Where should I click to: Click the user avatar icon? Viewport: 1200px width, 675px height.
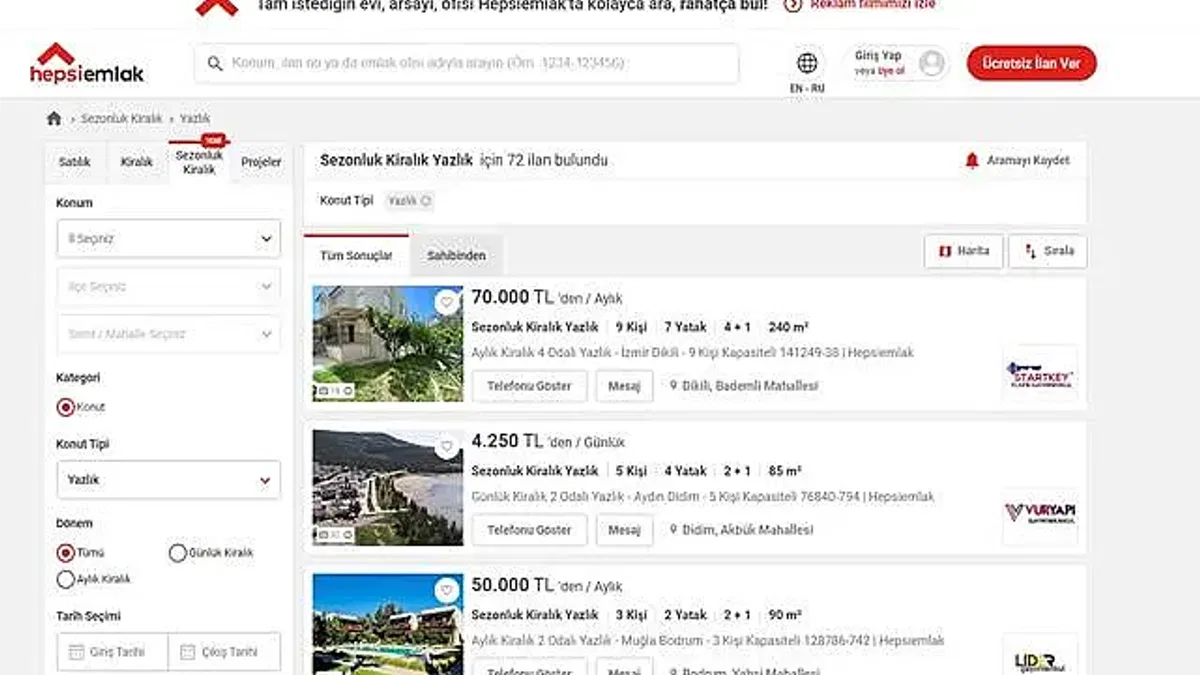pos(931,63)
